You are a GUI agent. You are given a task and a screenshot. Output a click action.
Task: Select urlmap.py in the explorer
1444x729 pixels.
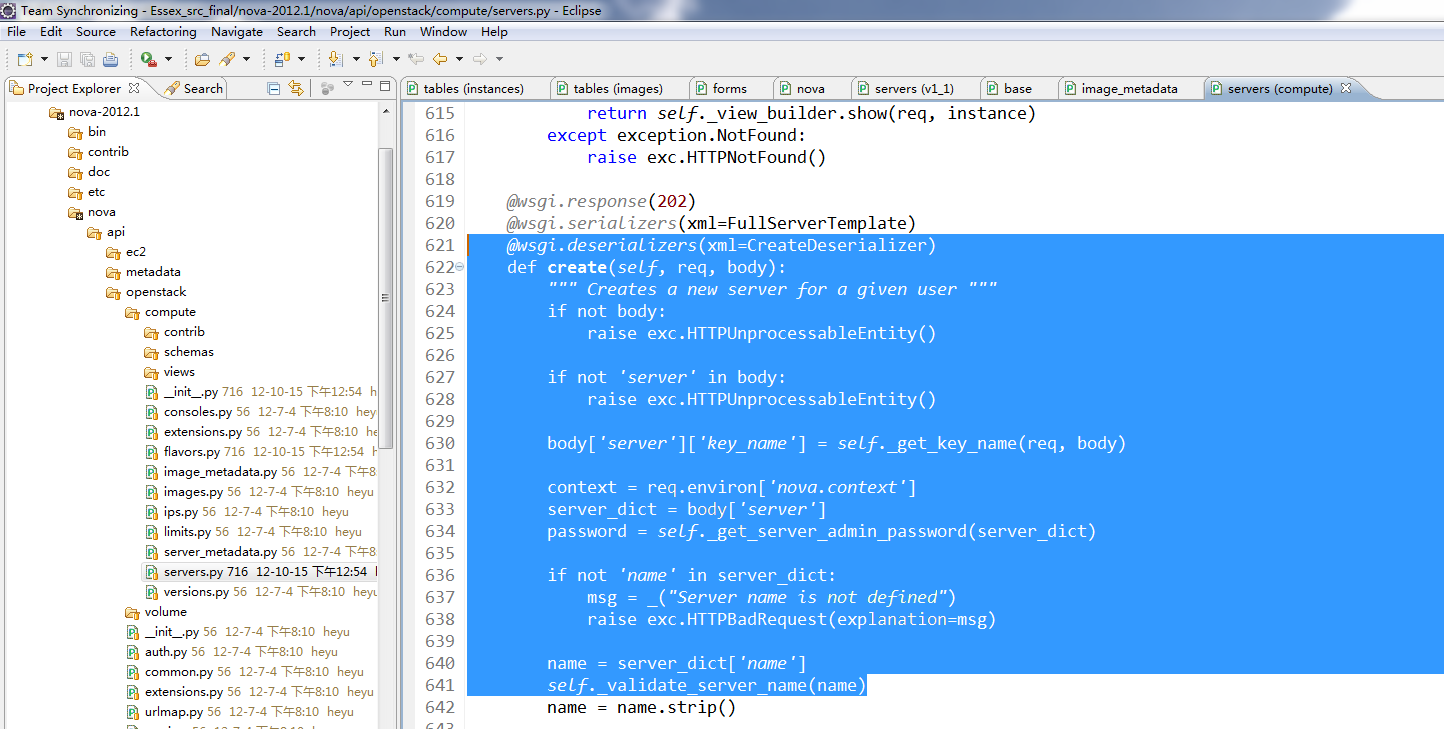pyautogui.click(x=174, y=712)
